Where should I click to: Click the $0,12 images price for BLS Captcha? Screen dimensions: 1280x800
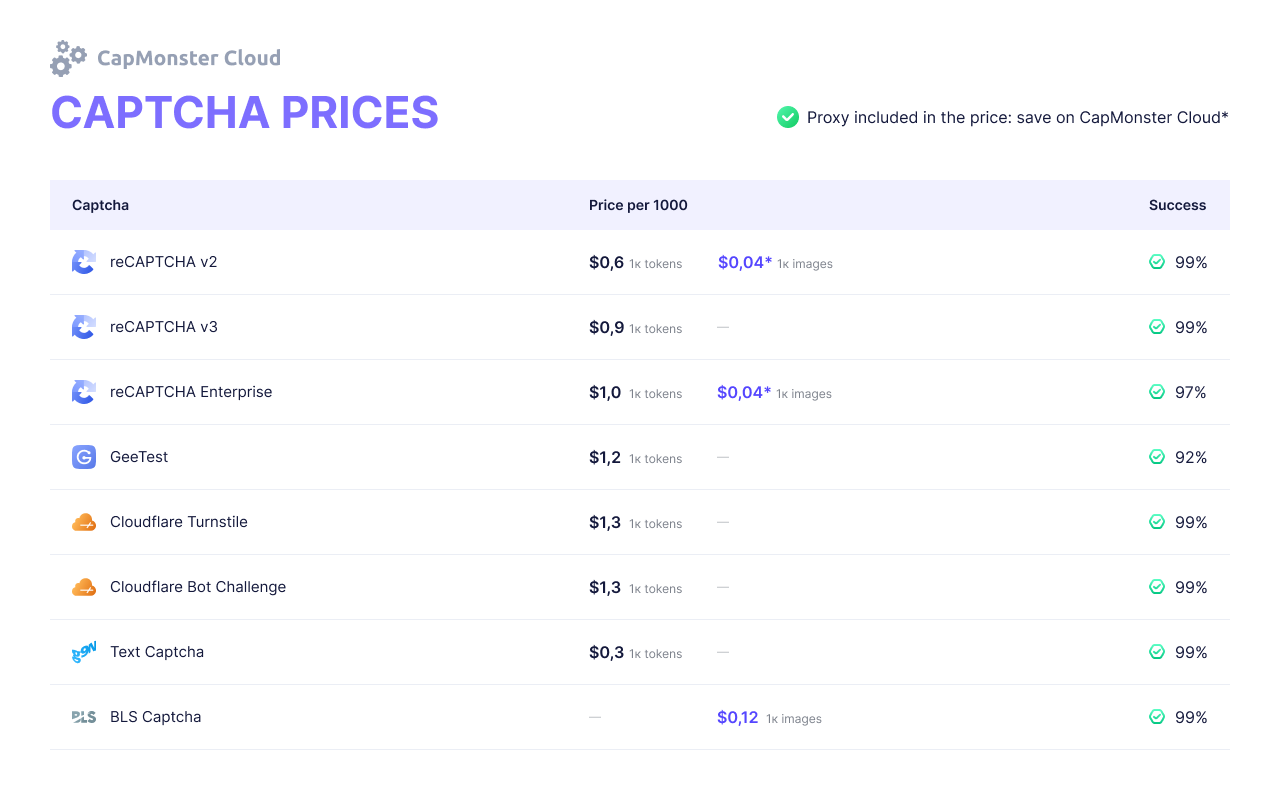click(738, 718)
